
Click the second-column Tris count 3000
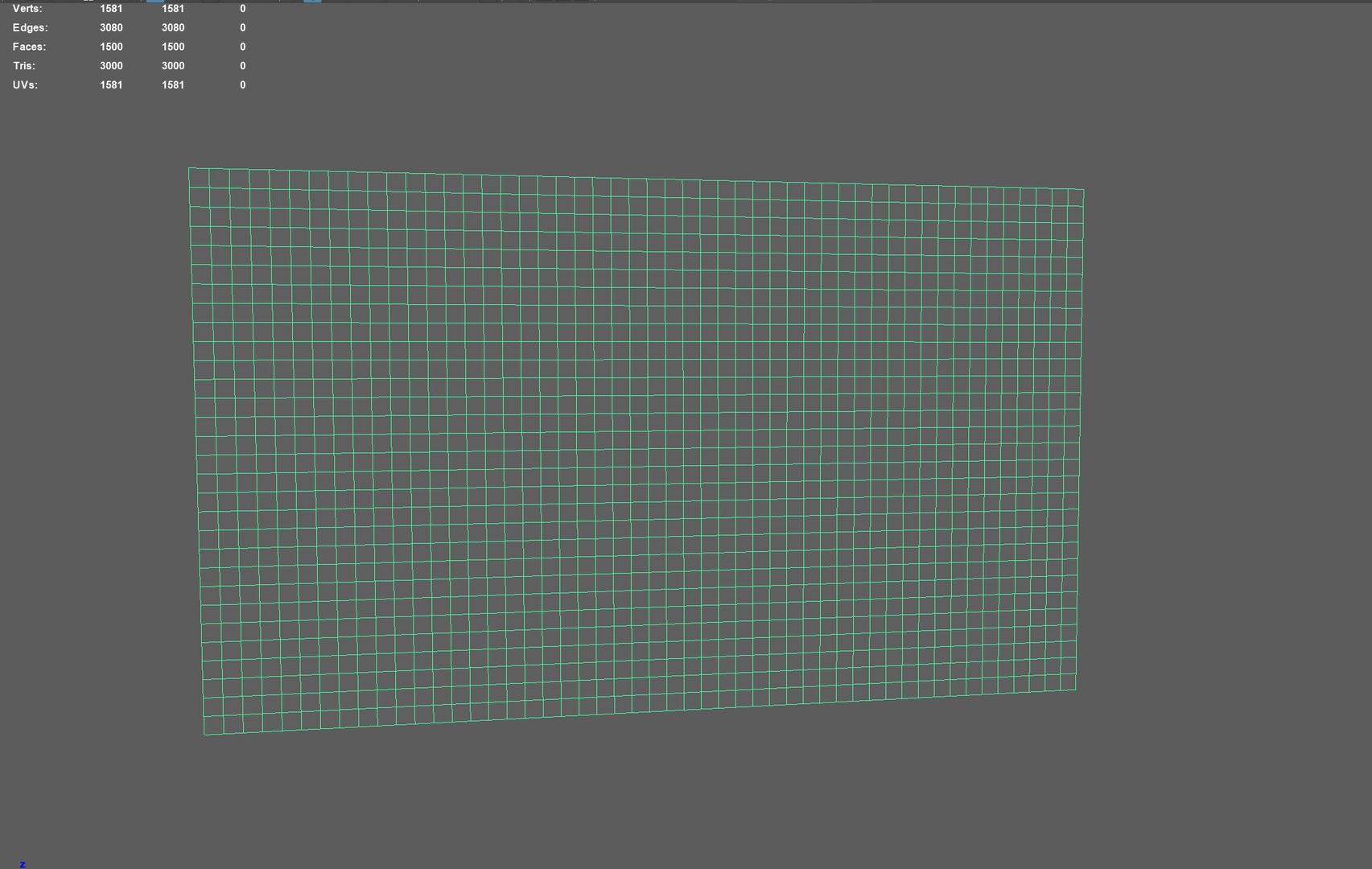(173, 66)
